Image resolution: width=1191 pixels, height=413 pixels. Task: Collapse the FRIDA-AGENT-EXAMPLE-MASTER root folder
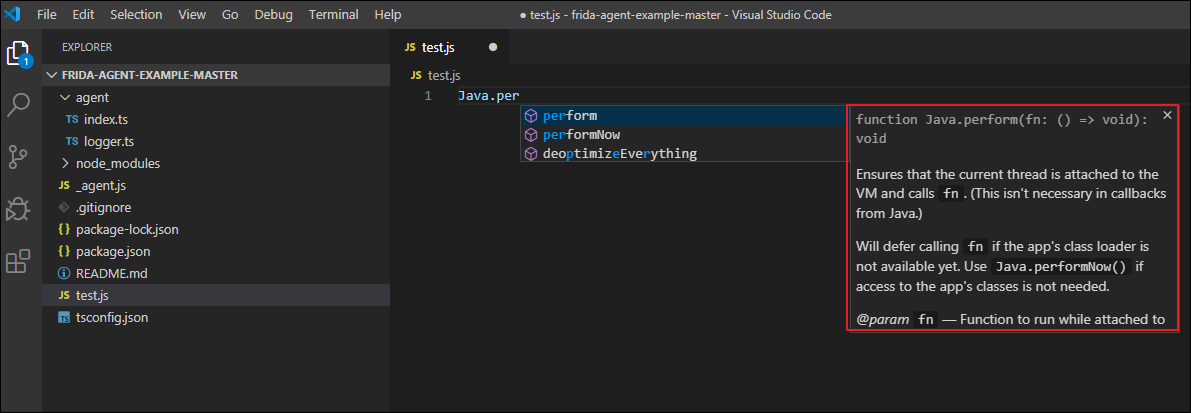point(52,75)
